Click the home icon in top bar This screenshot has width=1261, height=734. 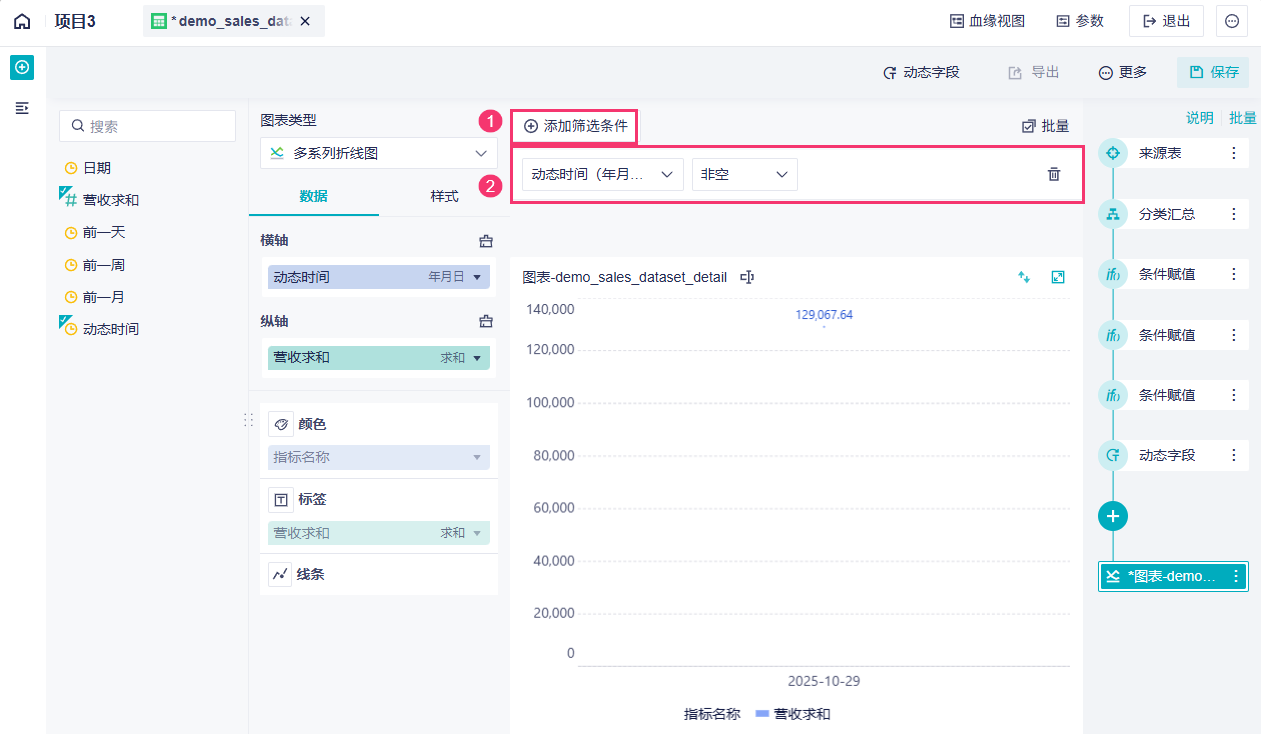click(x=22, y=21)
